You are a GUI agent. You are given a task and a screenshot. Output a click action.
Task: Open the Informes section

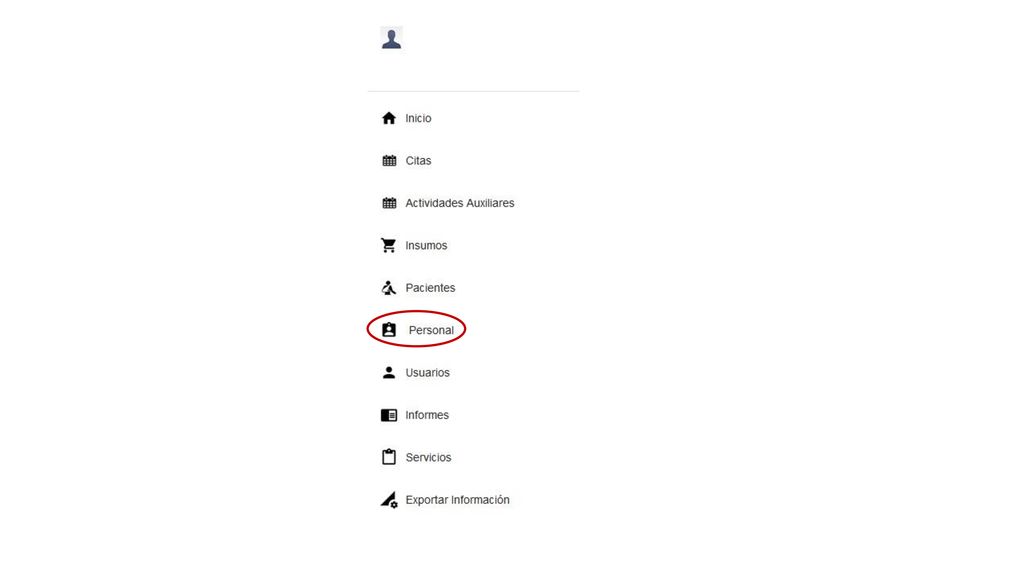click(x=426, y=415)
